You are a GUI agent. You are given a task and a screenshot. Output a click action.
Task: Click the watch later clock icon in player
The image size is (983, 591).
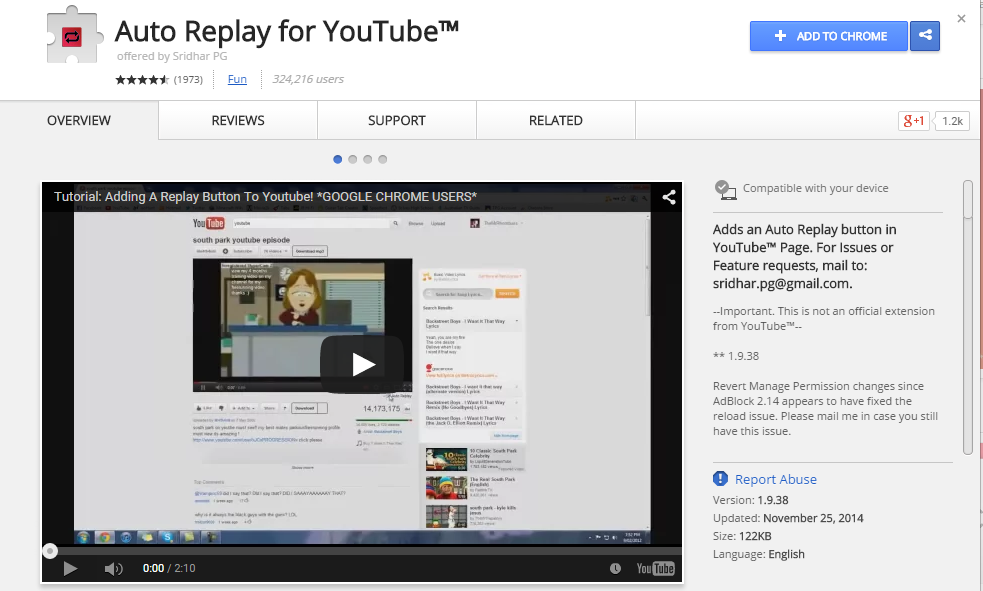point(617,568)
